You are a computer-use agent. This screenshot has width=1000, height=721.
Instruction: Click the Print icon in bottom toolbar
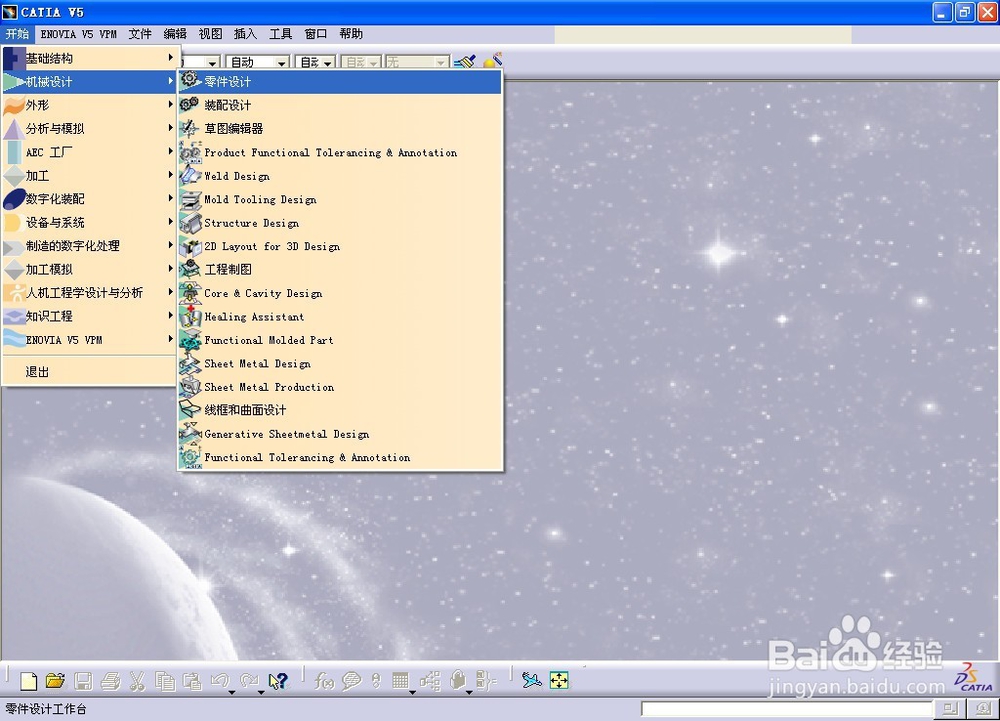tap(111, 681)
